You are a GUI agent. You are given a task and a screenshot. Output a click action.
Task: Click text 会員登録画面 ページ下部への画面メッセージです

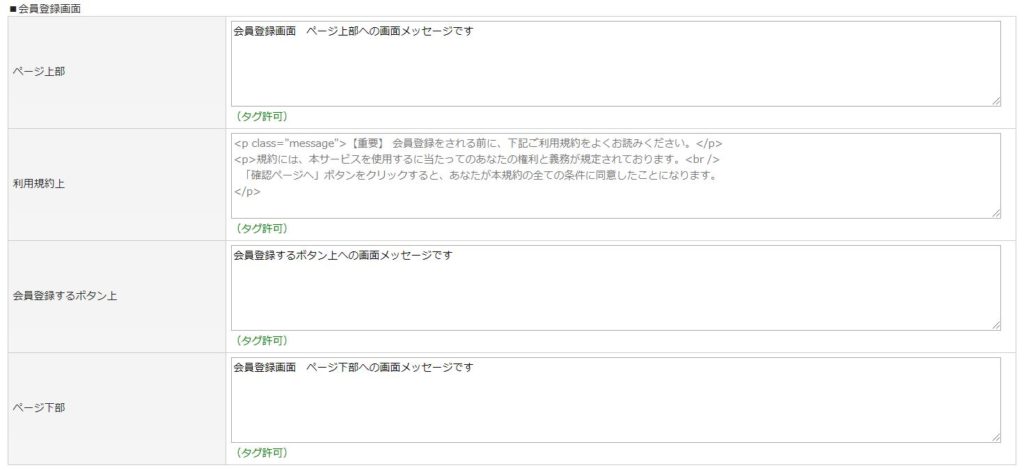[x=353, y=368]
